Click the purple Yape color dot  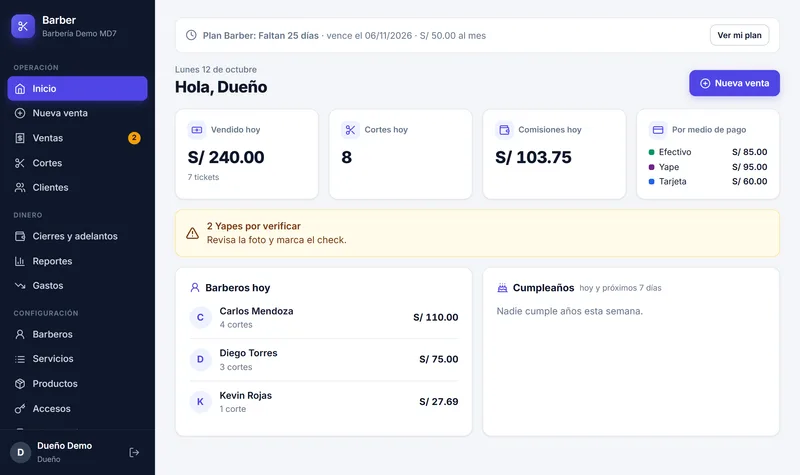pyautogui.click(x=652, y=167)
